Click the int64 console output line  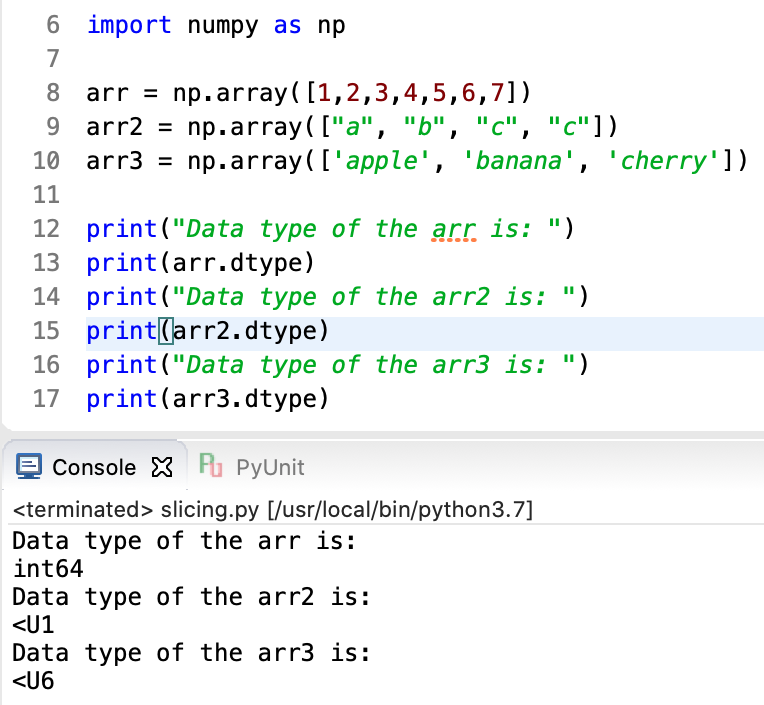pos(48,569)
